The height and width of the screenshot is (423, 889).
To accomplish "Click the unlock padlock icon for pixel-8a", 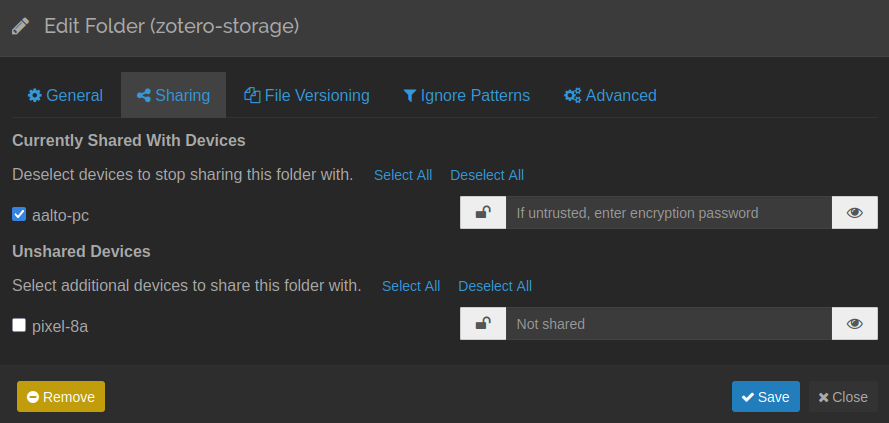I will click(x=482, y=324).
